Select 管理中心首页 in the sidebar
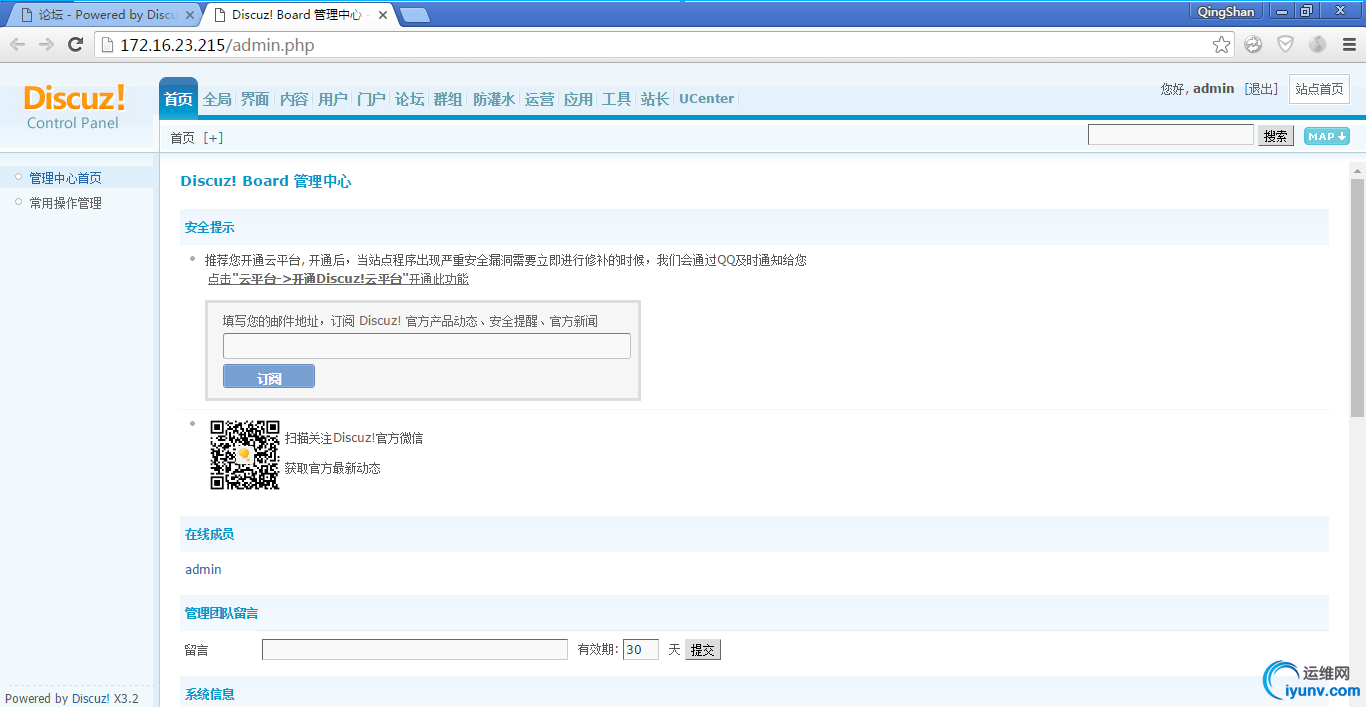Screen dimensions: 1366x707 pyautogui.click(x=65, y=178)
